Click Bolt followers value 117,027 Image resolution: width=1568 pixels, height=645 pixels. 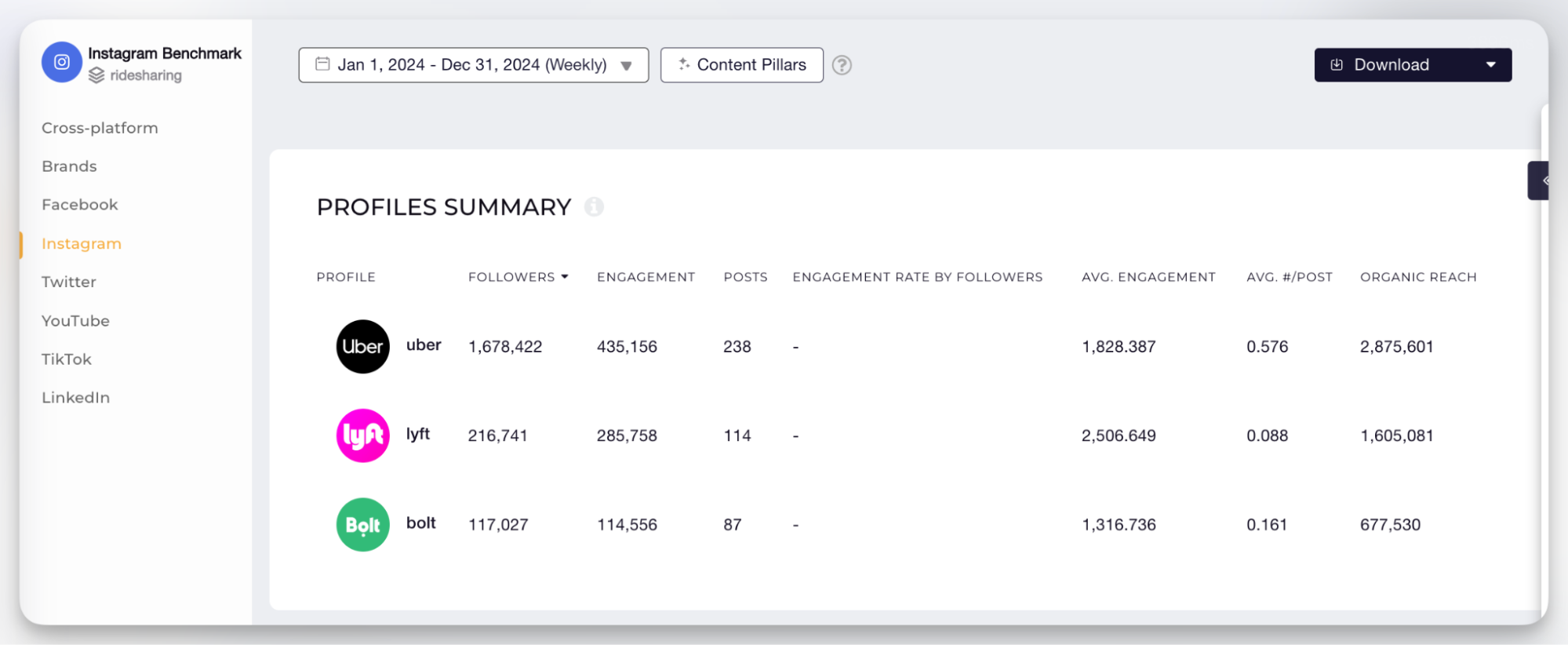(x=498, y=525)
